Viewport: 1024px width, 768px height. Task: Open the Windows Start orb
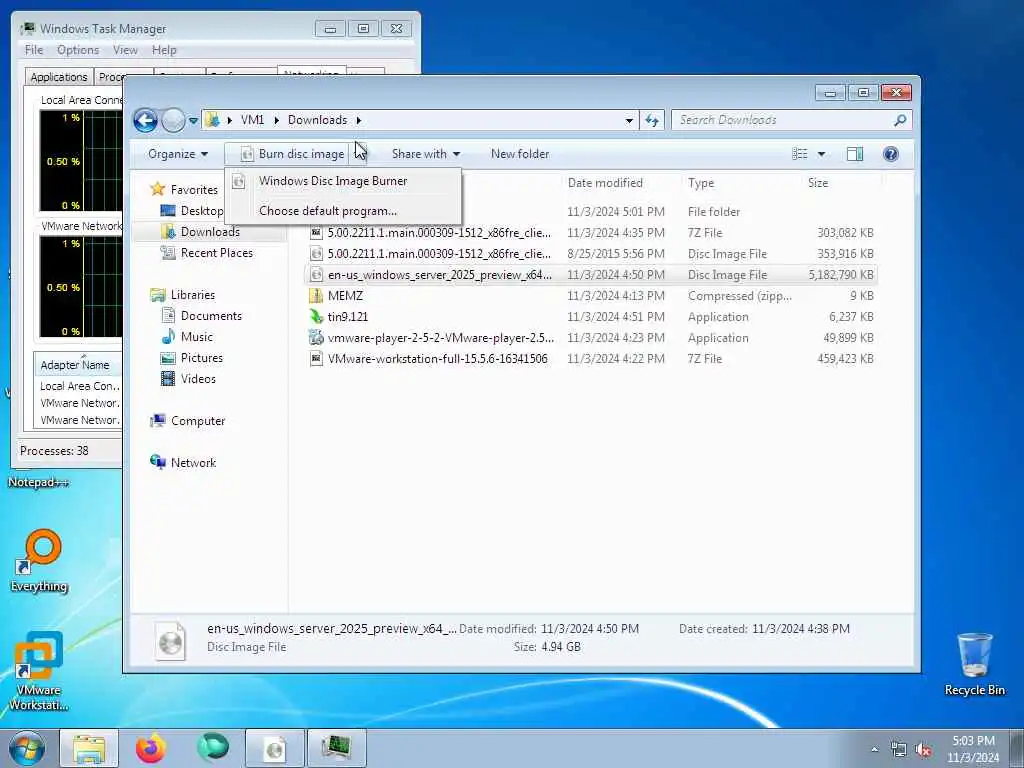27,748
